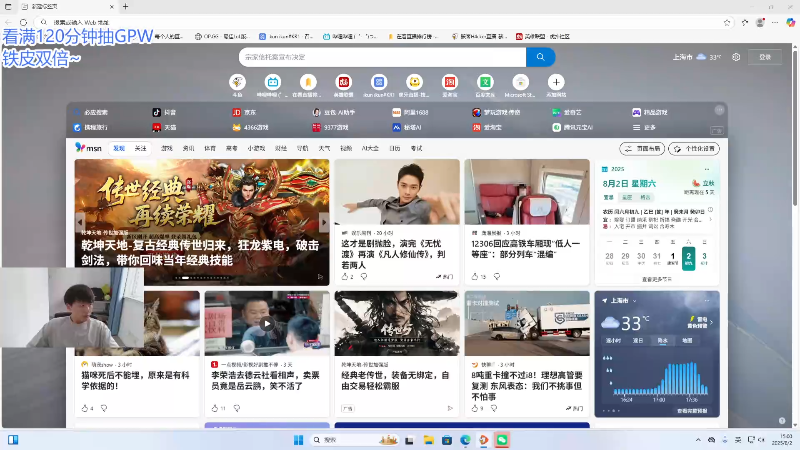Click the 登录 login button
This screenshot has height=450, width=800.
(x=765, y=57)
